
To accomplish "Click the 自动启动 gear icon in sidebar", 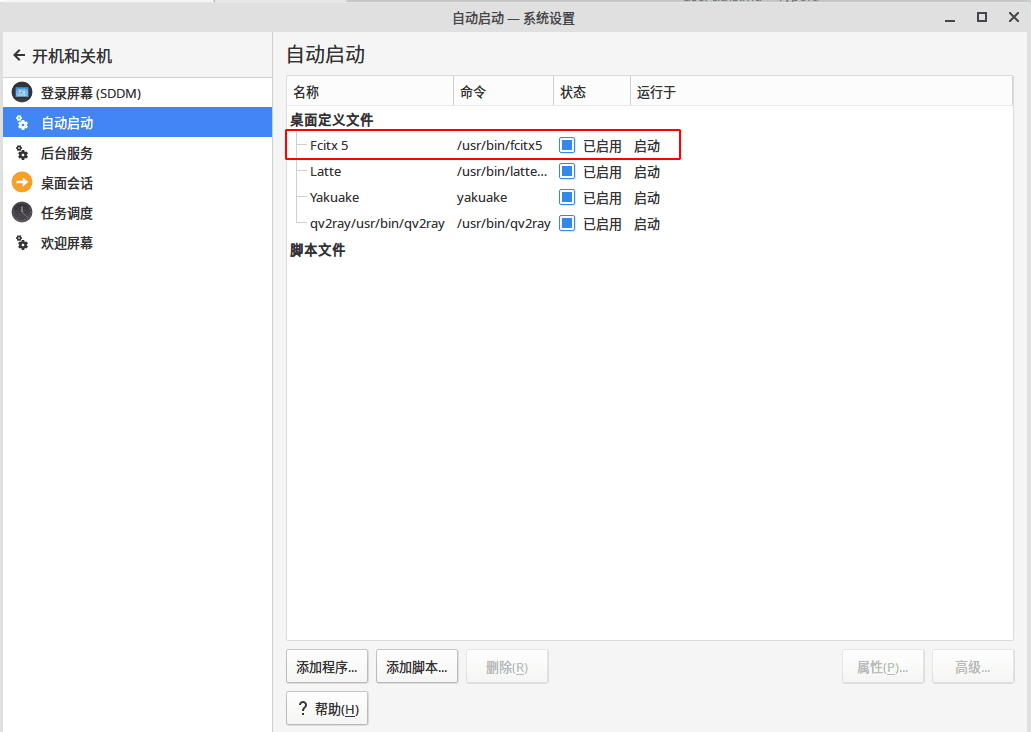I will pos(22,123).
